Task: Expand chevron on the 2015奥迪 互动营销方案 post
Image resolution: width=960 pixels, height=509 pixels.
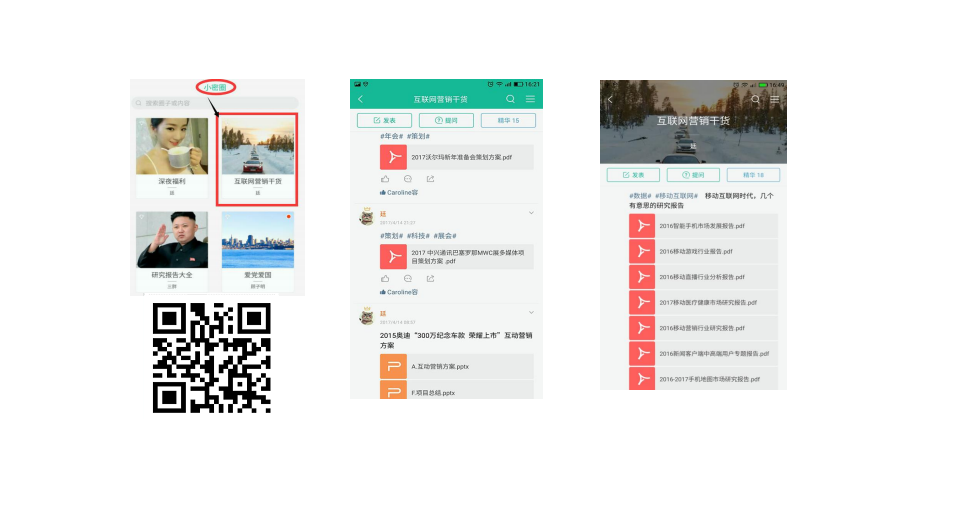Action: (x=531, y=312)
